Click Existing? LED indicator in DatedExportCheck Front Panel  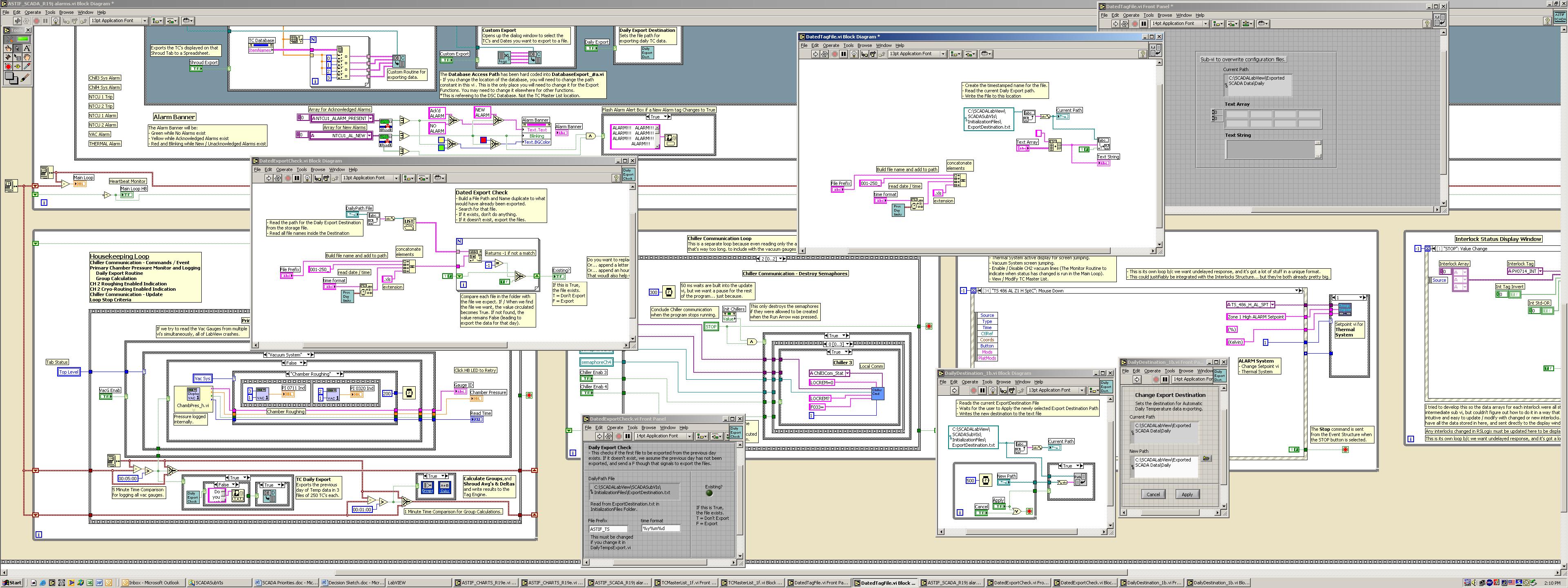point(709,493)
